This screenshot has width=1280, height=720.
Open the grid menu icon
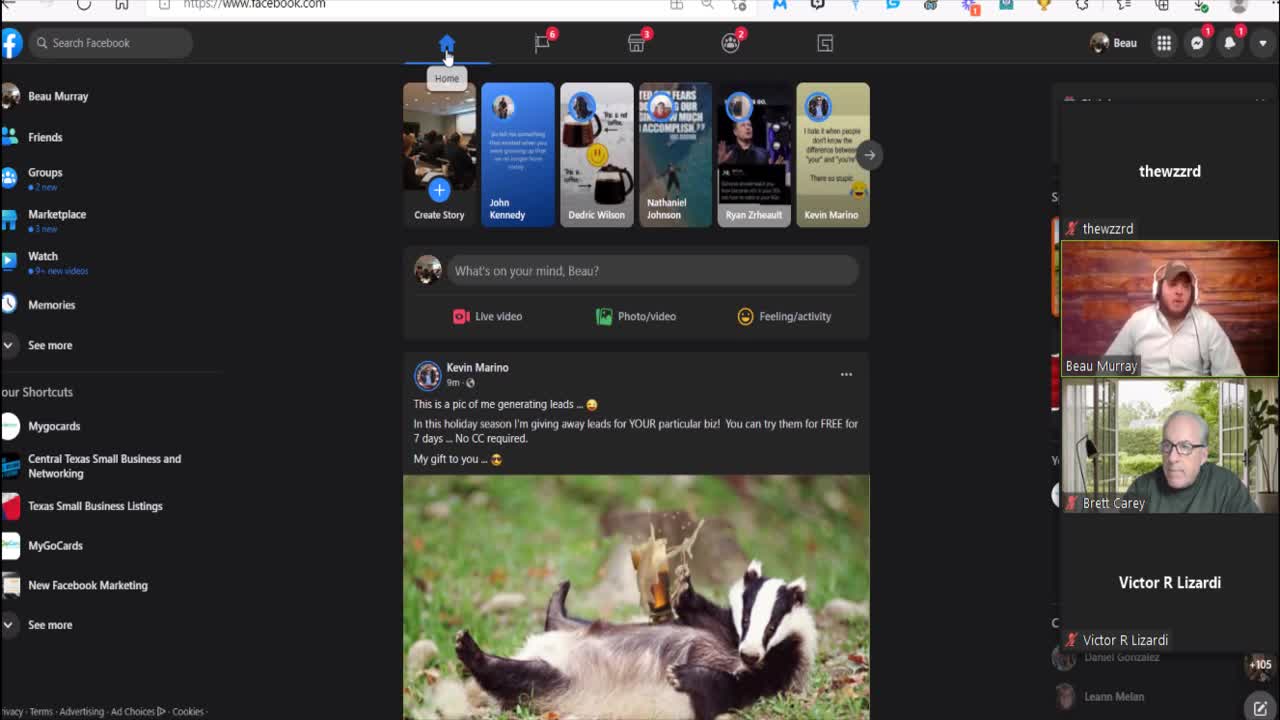click(1164, 43)
